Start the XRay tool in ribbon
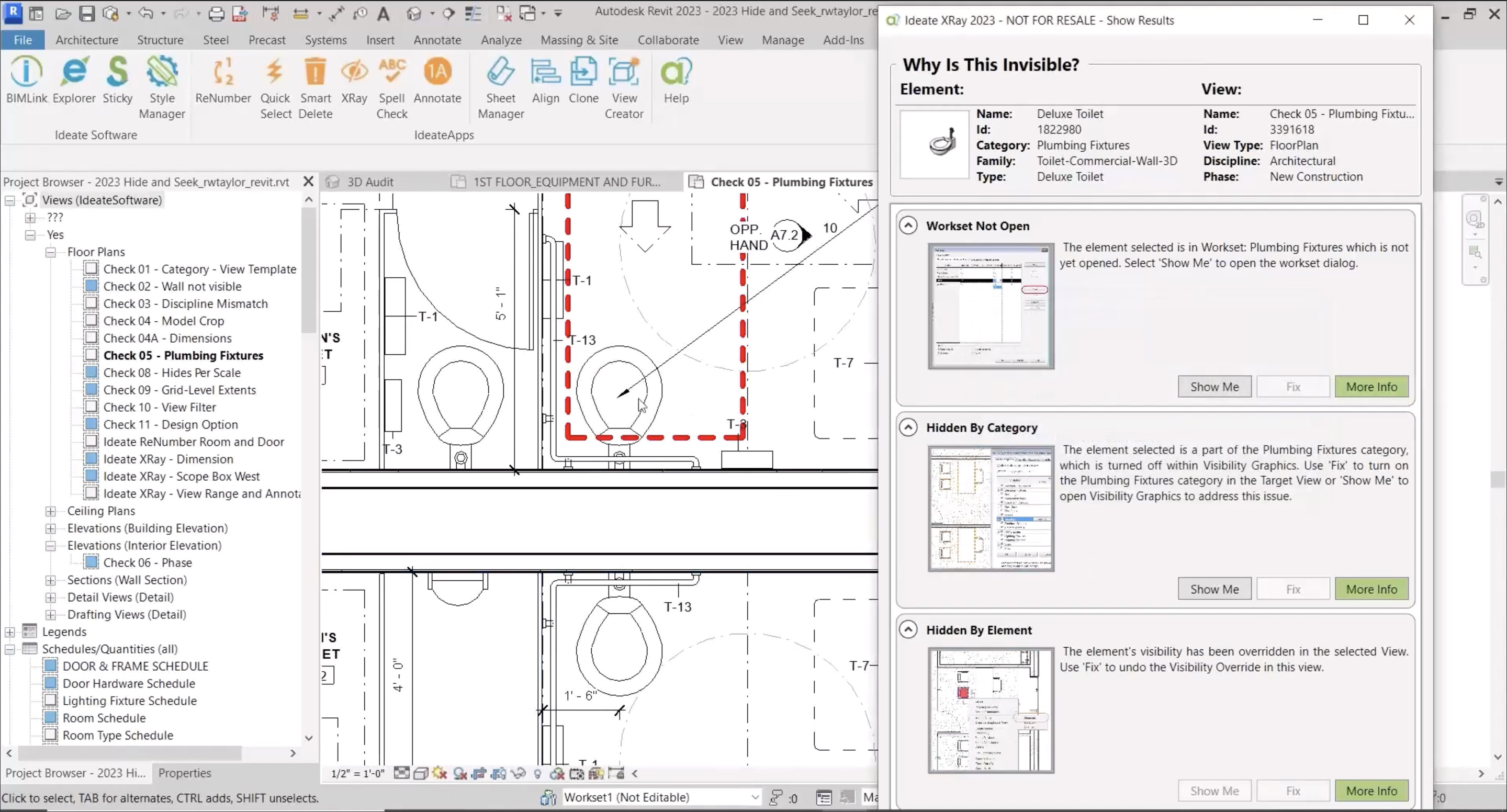 point(354,80)
